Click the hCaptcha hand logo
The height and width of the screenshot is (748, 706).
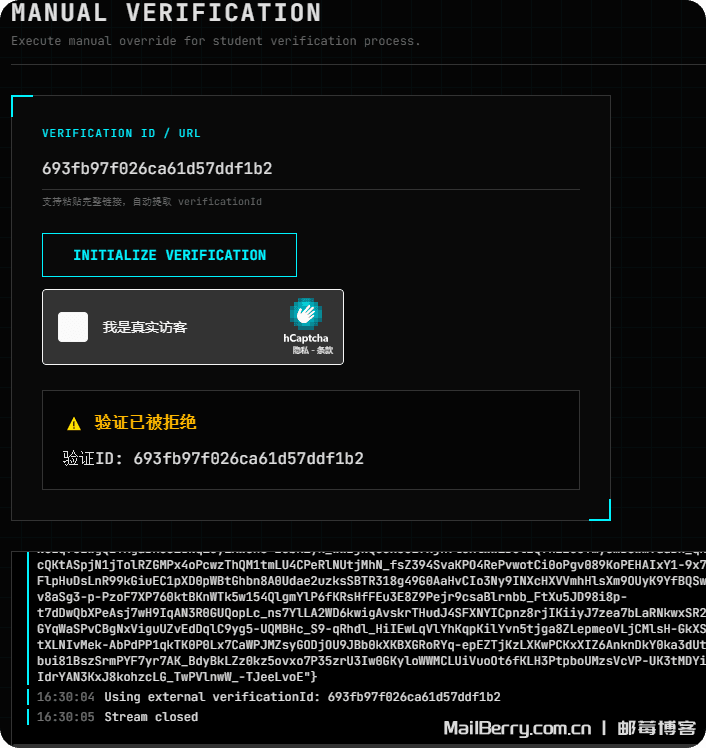(305, 314)
